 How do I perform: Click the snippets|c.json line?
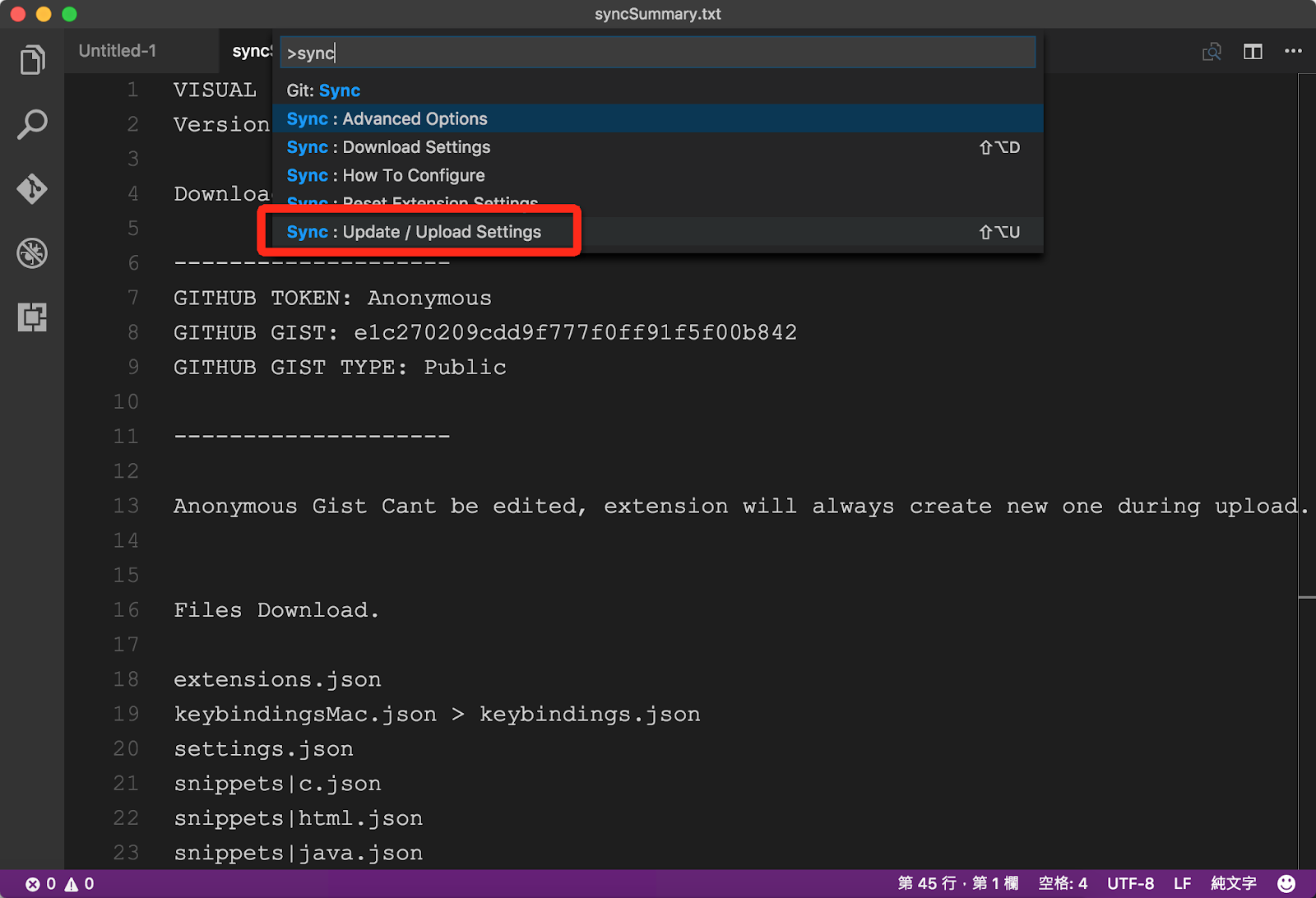pos(277,784)
